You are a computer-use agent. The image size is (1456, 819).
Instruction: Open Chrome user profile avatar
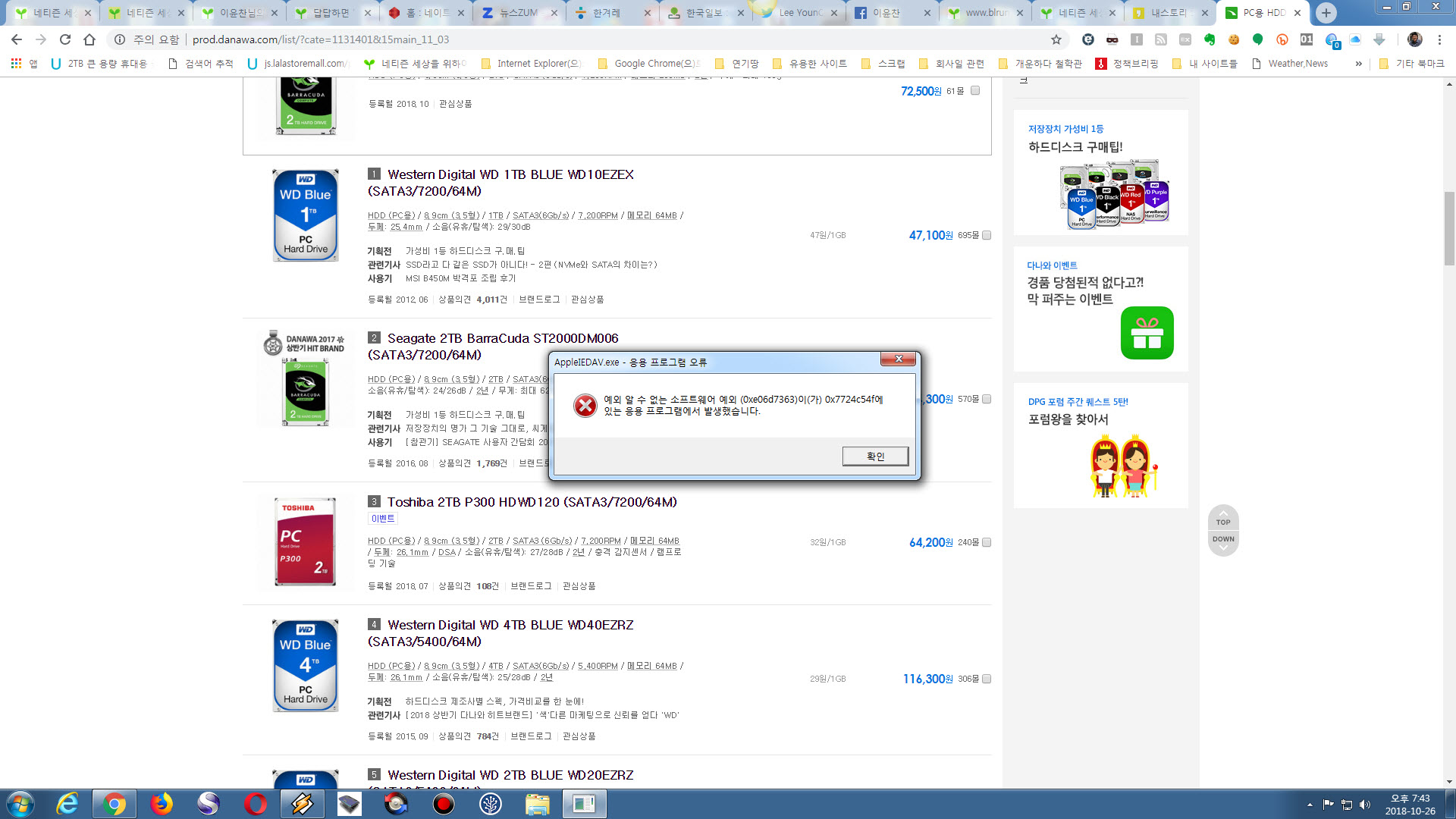tap(1415, 39)
